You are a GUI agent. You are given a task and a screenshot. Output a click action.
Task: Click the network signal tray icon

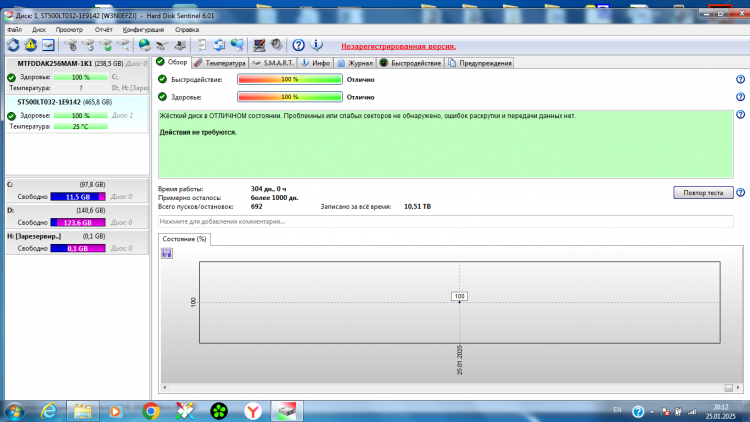click(x=692, y=411)
